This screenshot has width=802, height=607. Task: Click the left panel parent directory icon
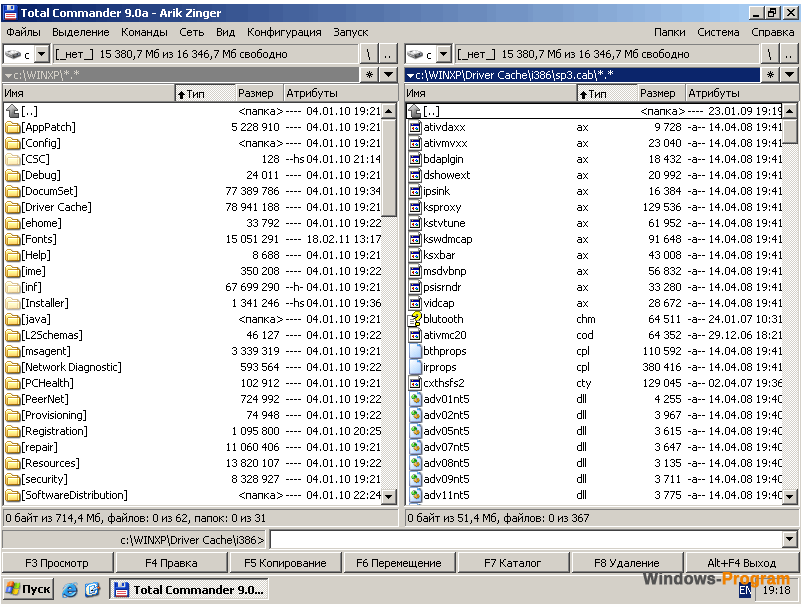coord(13,111)
